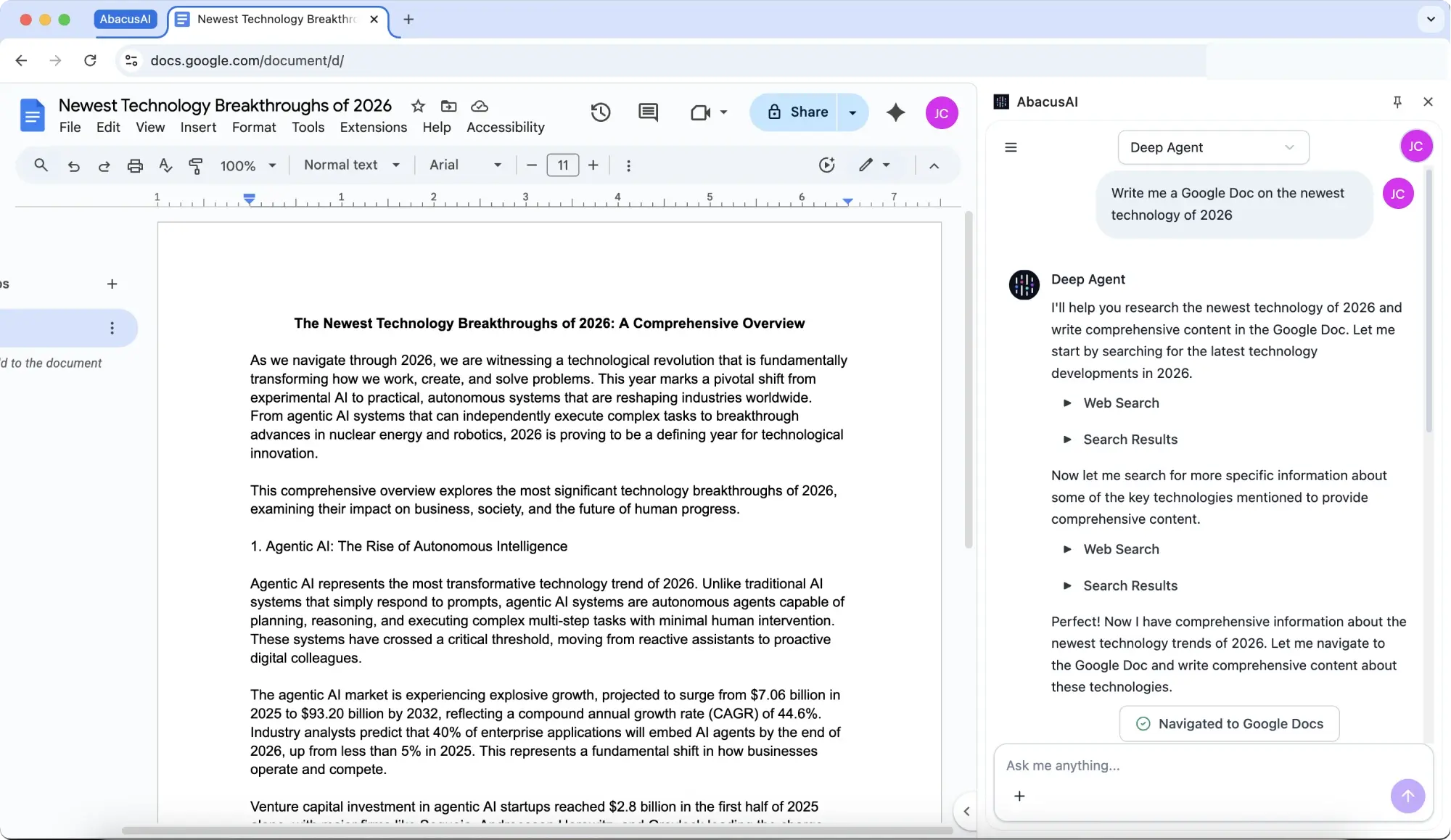This screenshot has width=1451, height=840.
Task: Open the Deep Agent model dropdown
Action: coord(1213,147)
